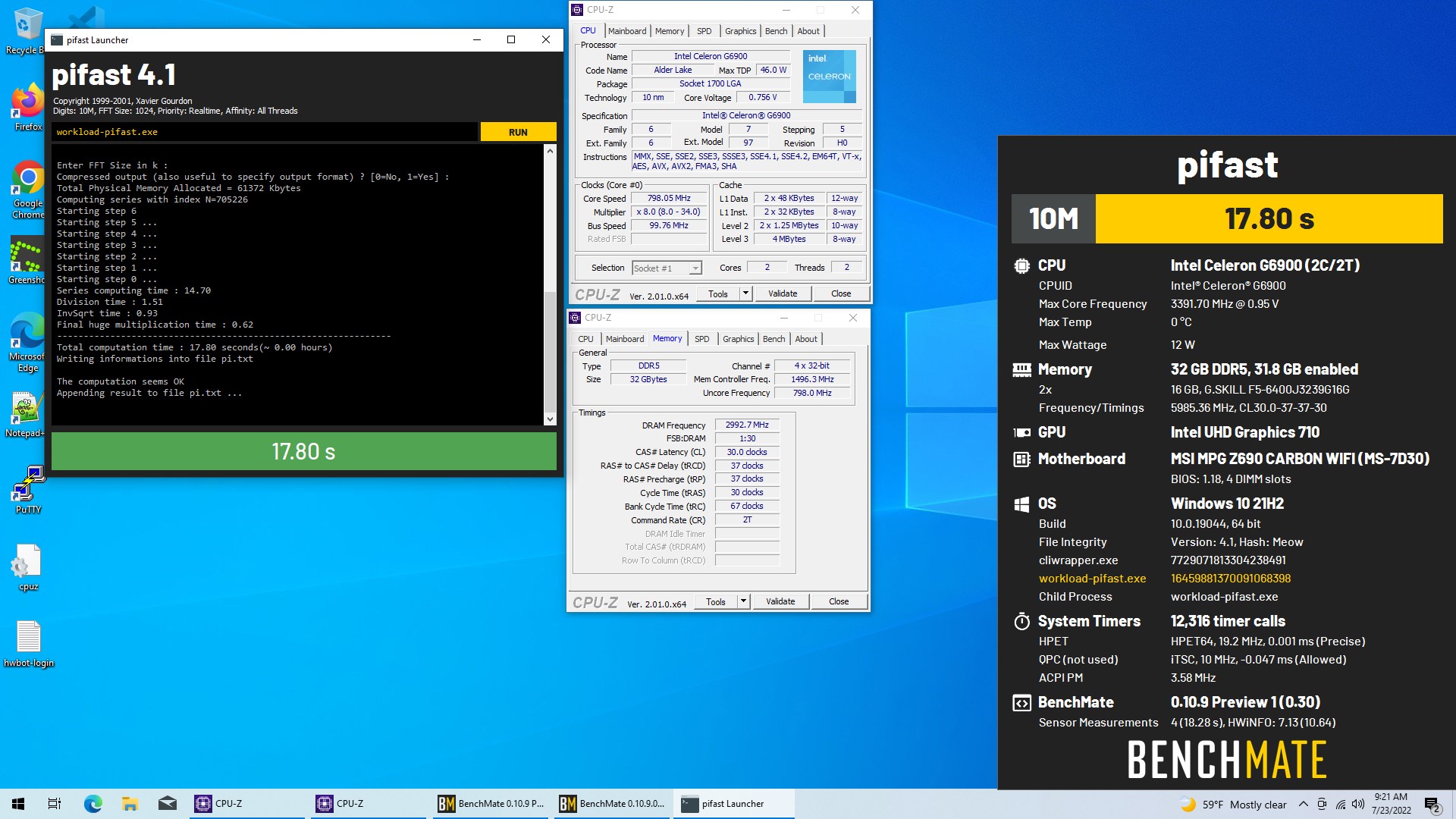The height and width of the screenshot is (819, 1456).
Task: Click the RUN button in pifast Launcher
Action: pos(518,132)
